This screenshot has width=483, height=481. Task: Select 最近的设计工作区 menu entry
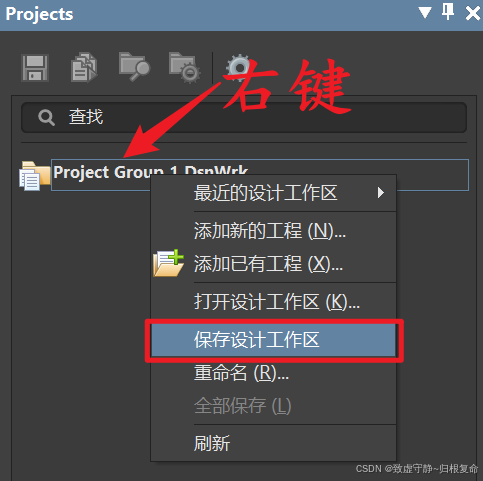click(x=273, y=193)
